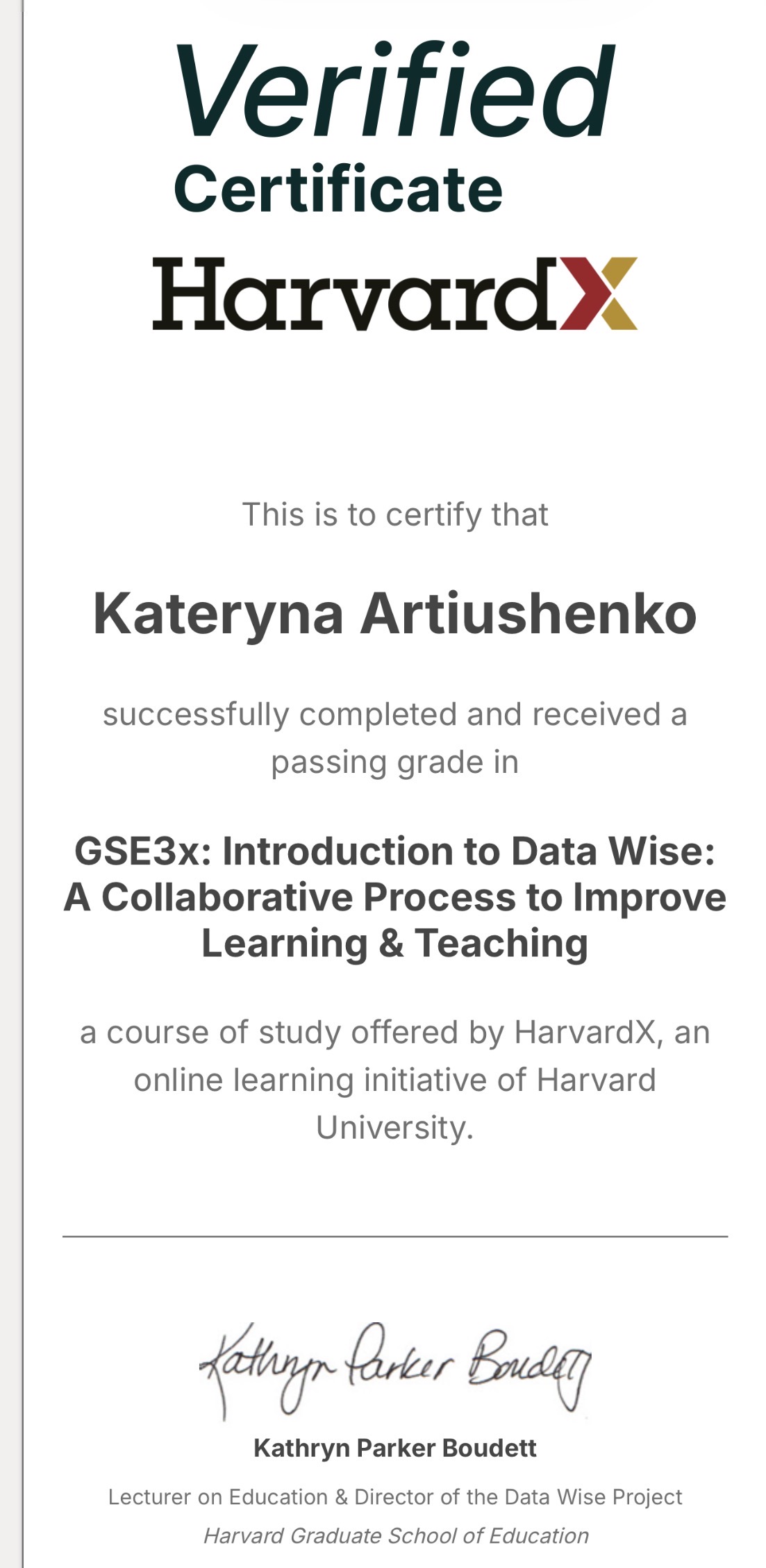Click the gray strip at the left edge

[10, 783]
